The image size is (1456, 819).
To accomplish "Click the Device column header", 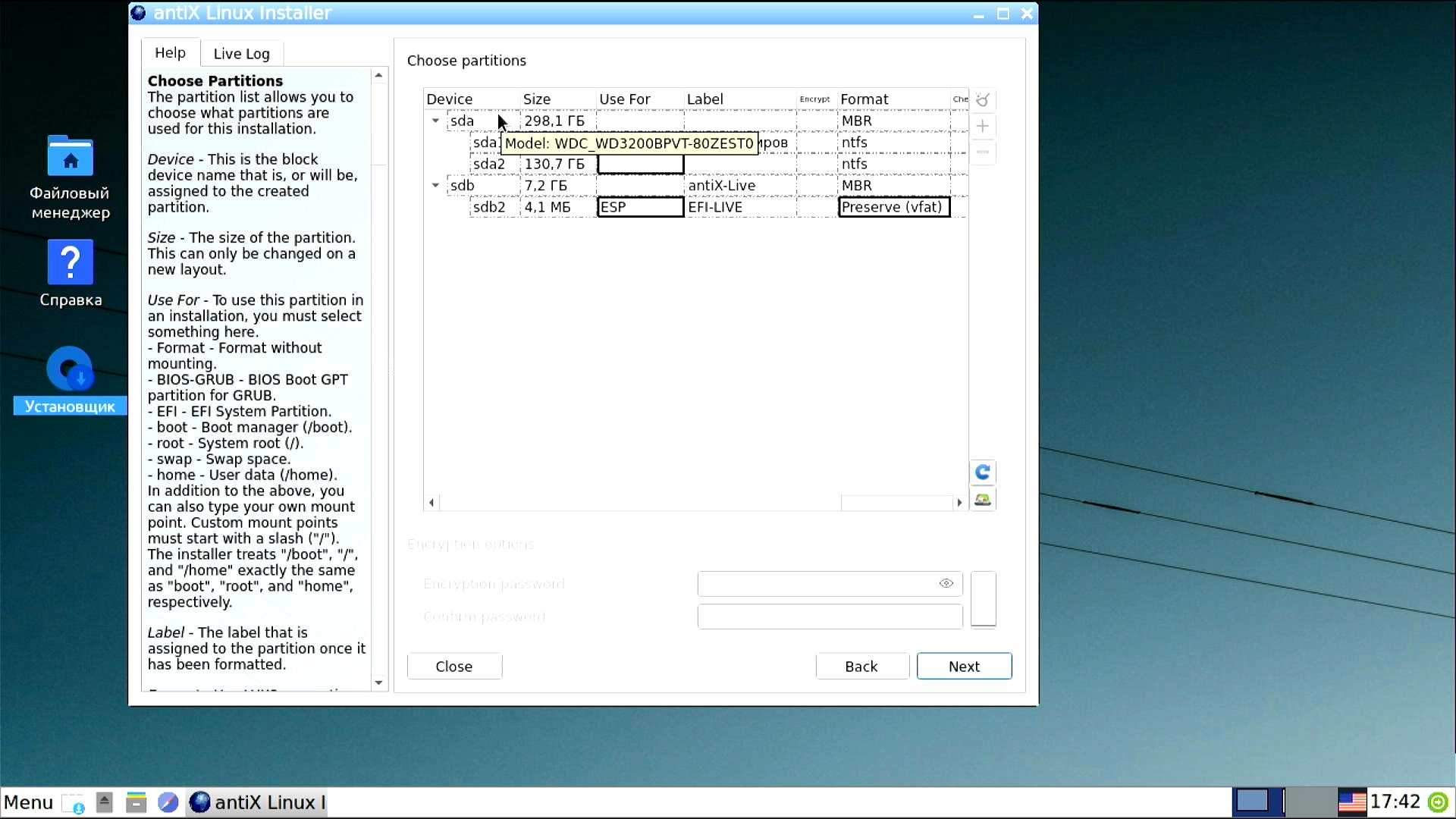I will [472, 99].
